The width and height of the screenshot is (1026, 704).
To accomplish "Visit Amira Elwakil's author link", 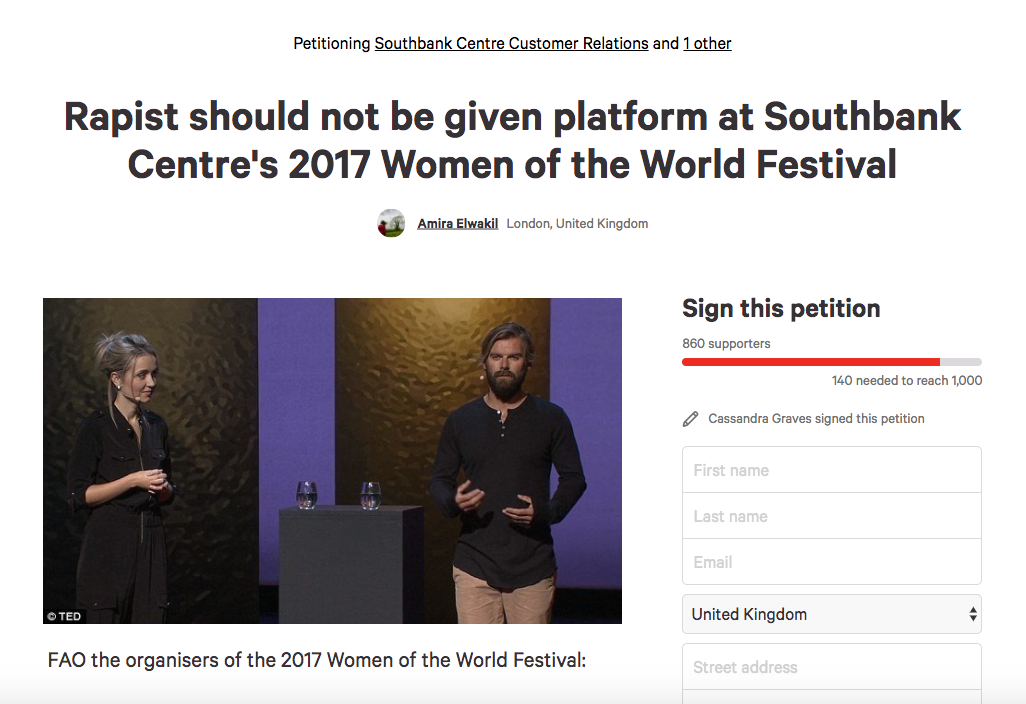I will 457,224.
